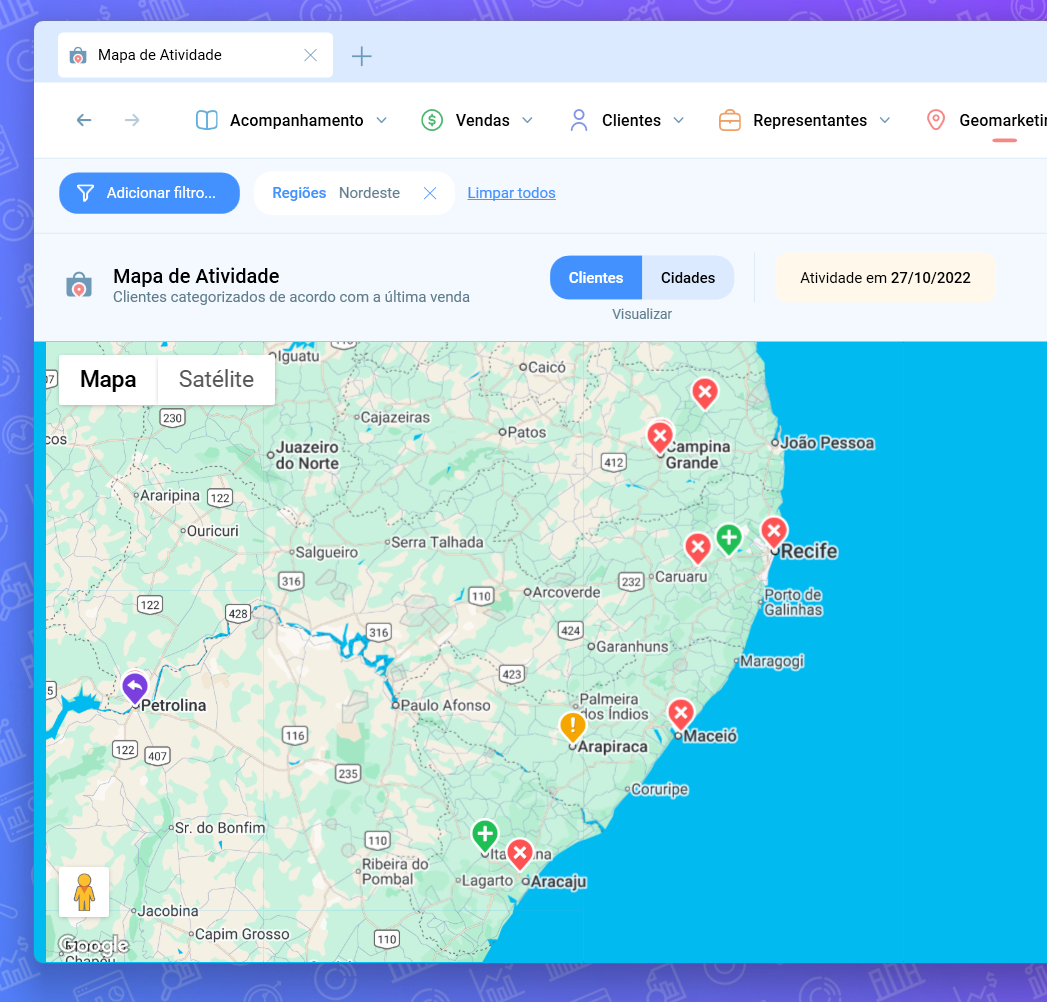Click the Limpar todos link
The width and height of the screenshot is (1047, 1002).
tap(511, 194)
